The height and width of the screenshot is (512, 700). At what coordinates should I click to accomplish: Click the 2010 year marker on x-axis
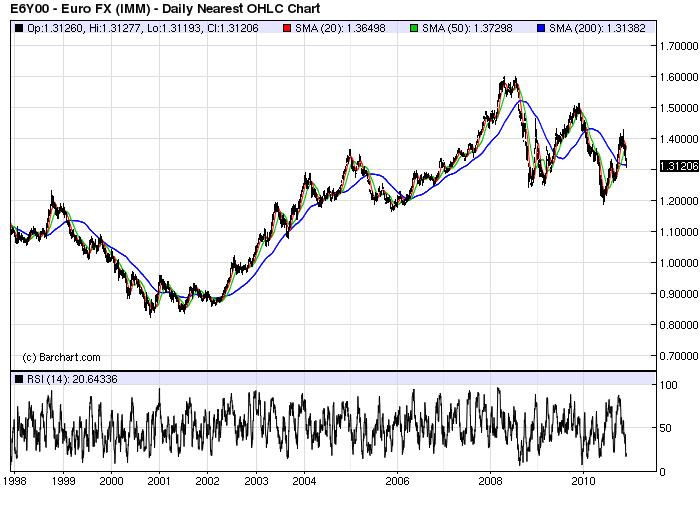pyautogui.click(x=585, y=481)
